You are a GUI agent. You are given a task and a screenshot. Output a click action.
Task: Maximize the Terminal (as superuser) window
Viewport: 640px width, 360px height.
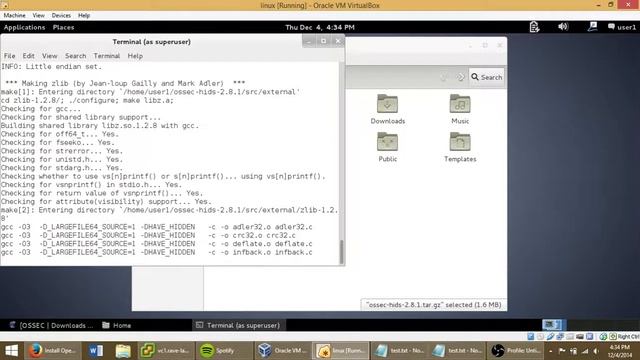[x=323, y=41]
